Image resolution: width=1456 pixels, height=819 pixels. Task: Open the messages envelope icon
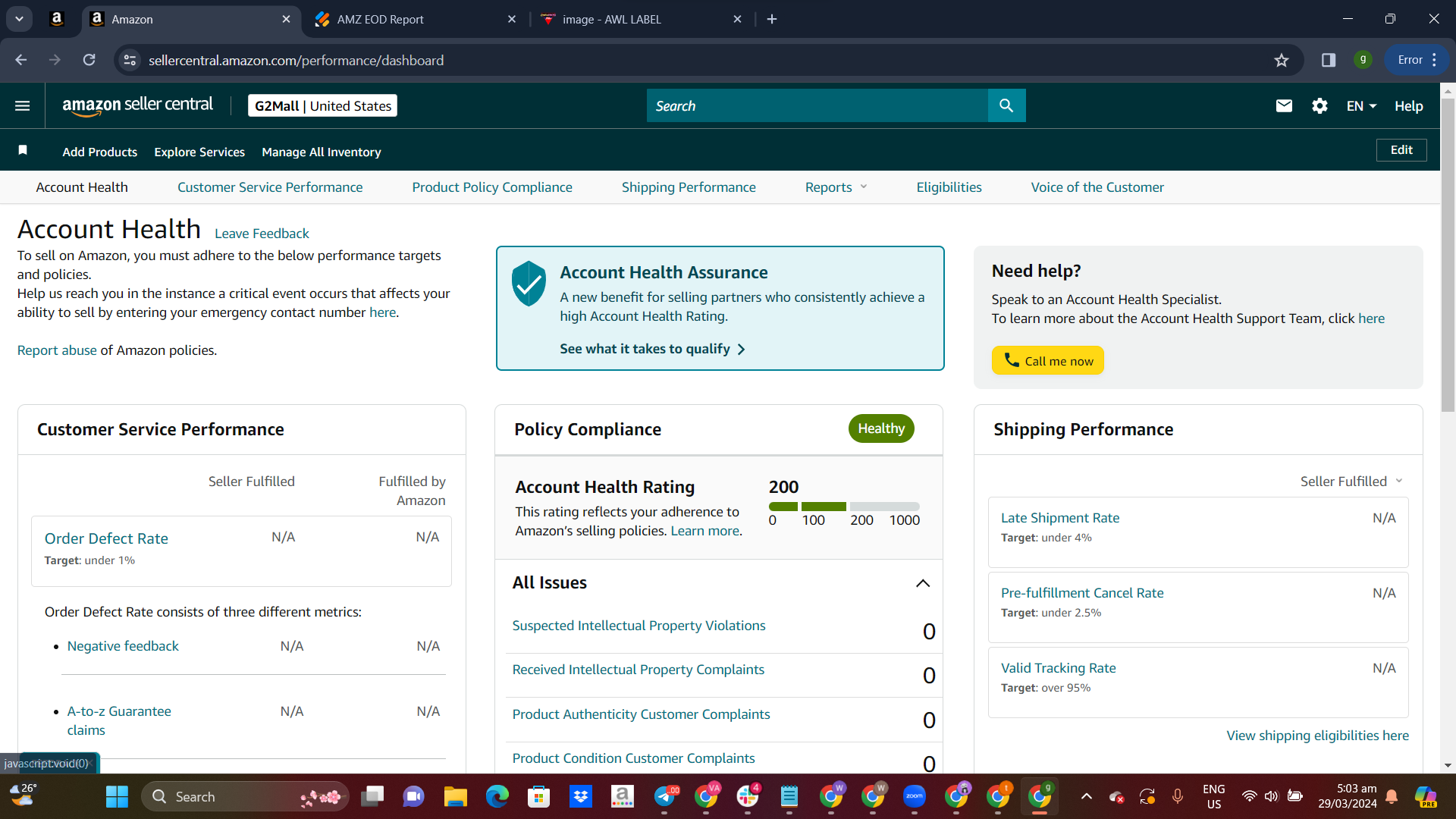click(1284, 106)
